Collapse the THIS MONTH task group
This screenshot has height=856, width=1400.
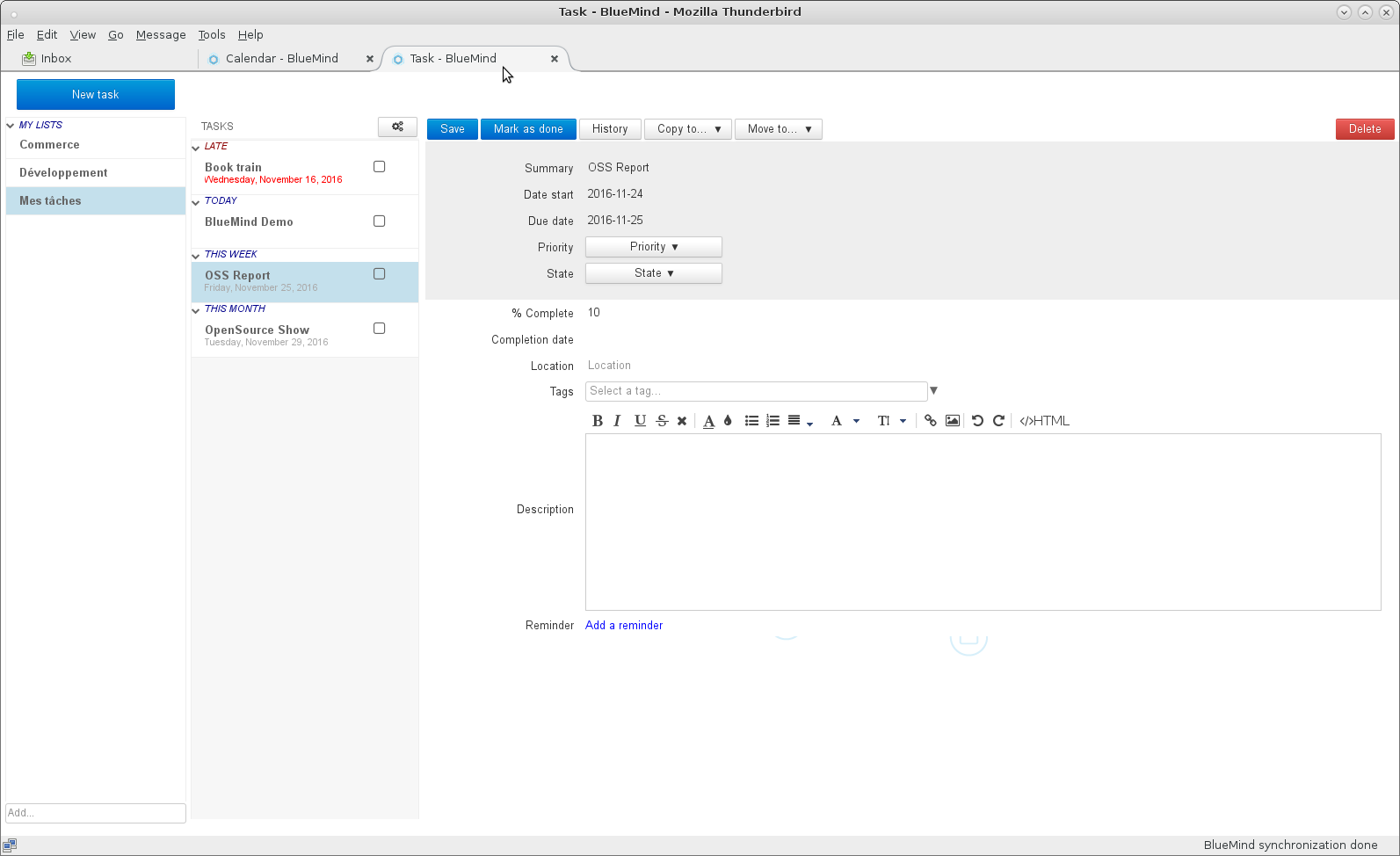coord(196,310)
